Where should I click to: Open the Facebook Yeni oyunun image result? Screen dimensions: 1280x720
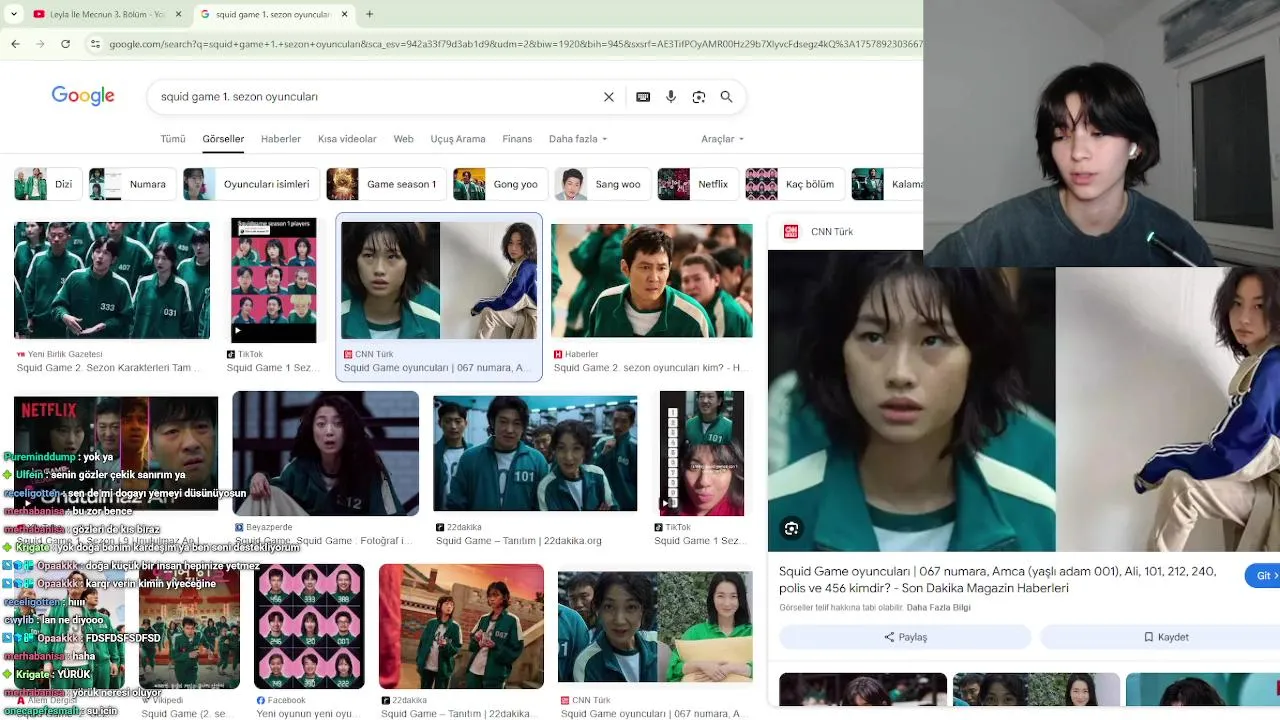(309, 626)
